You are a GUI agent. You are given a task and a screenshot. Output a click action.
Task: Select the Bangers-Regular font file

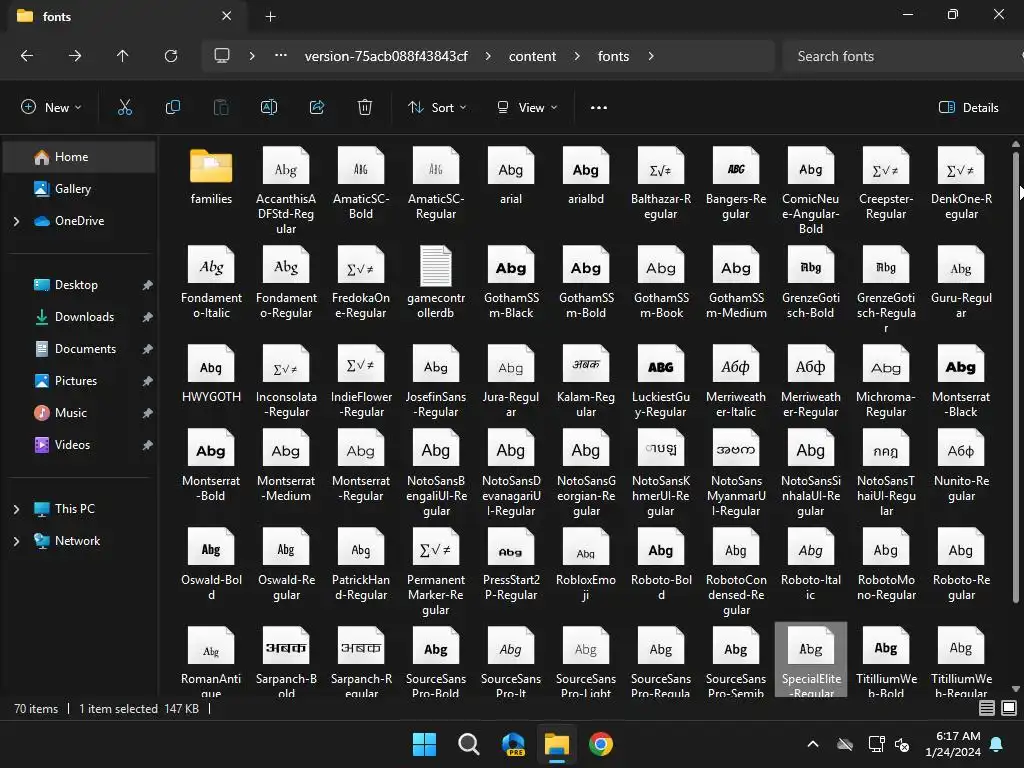tap(736, 184)
